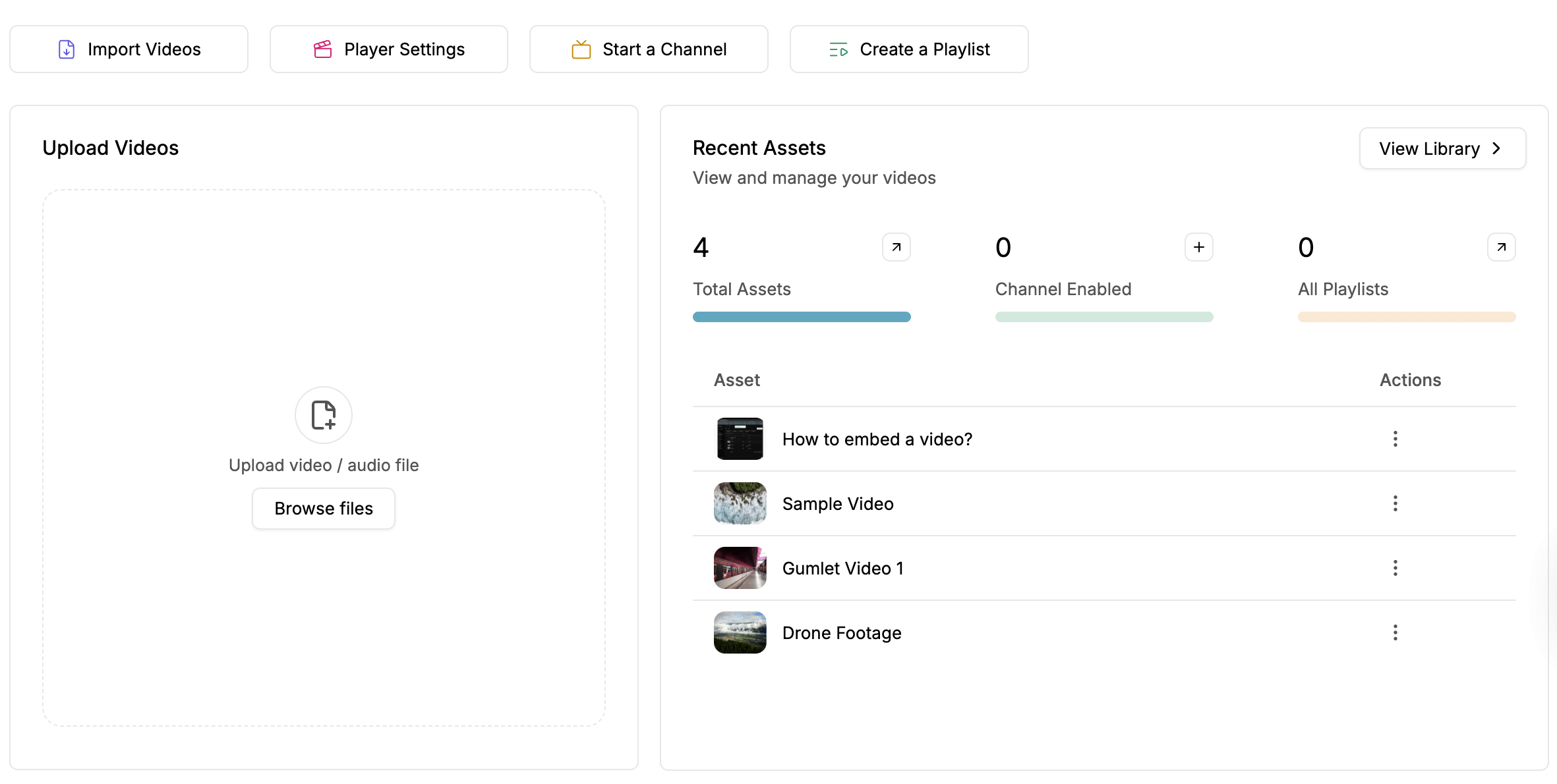1557x784 pixels.
Task: Click the Import Videos button
Action: 129,49
